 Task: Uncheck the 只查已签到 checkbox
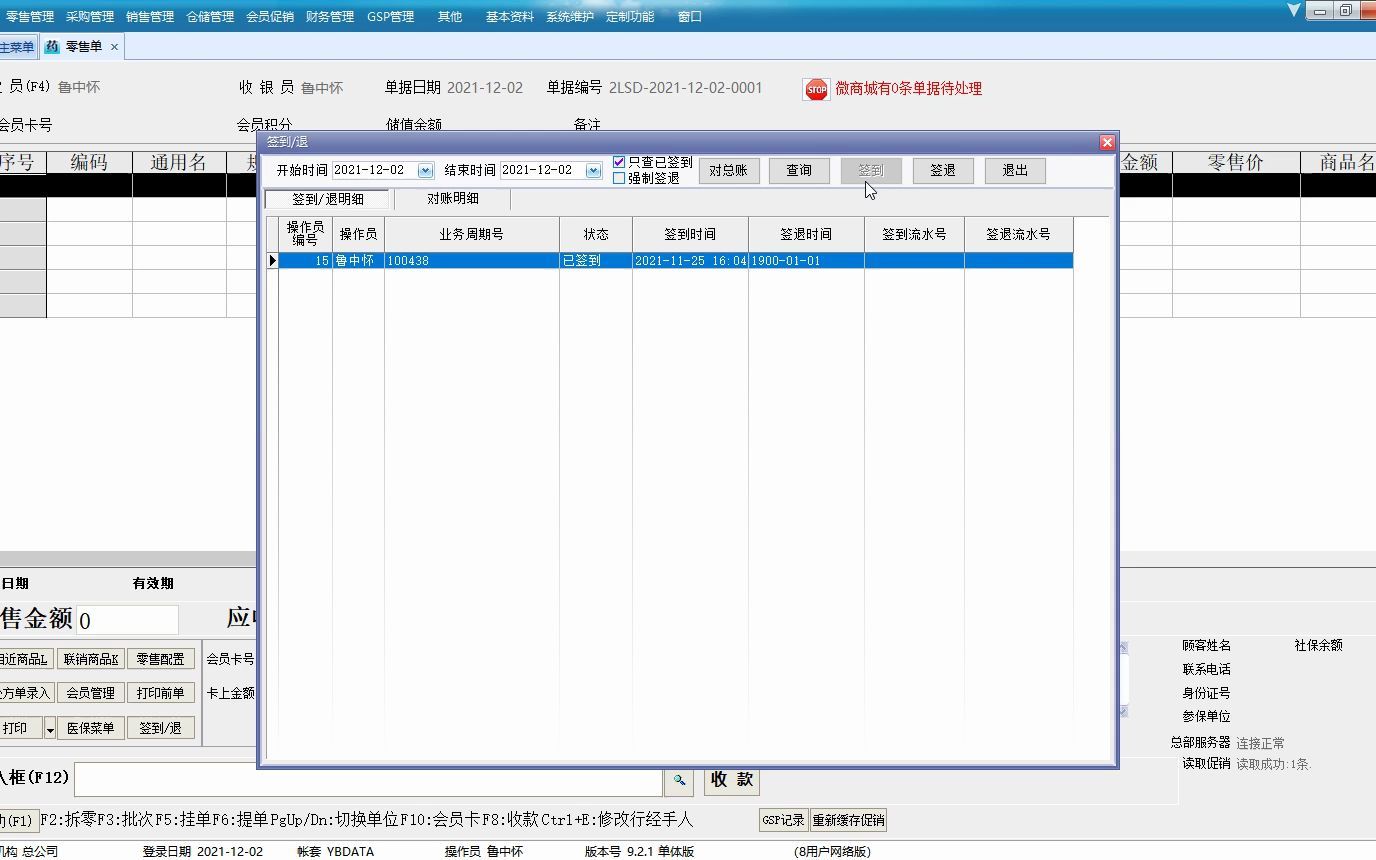pyautogui.click(x=619, y=161)
